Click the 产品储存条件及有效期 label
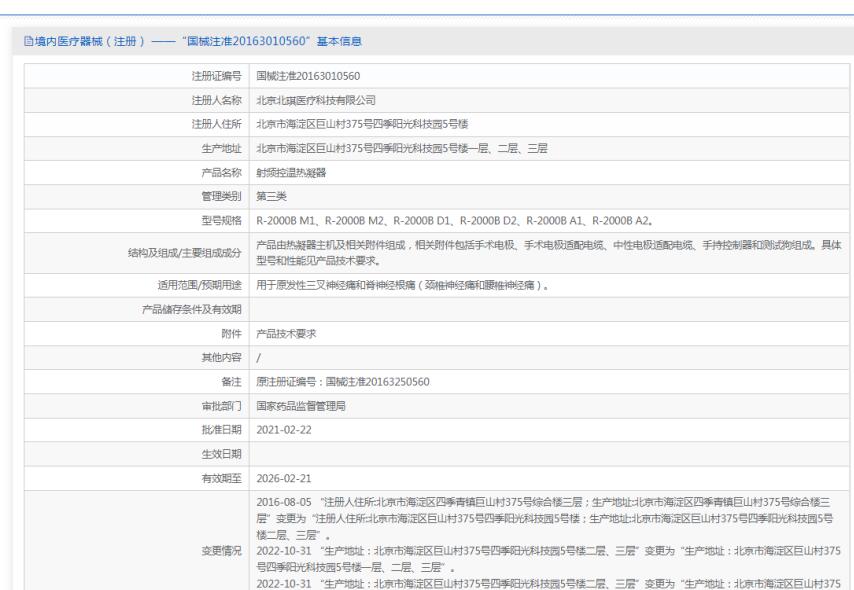Screen dimensions: 854x590 click(192, 309)
